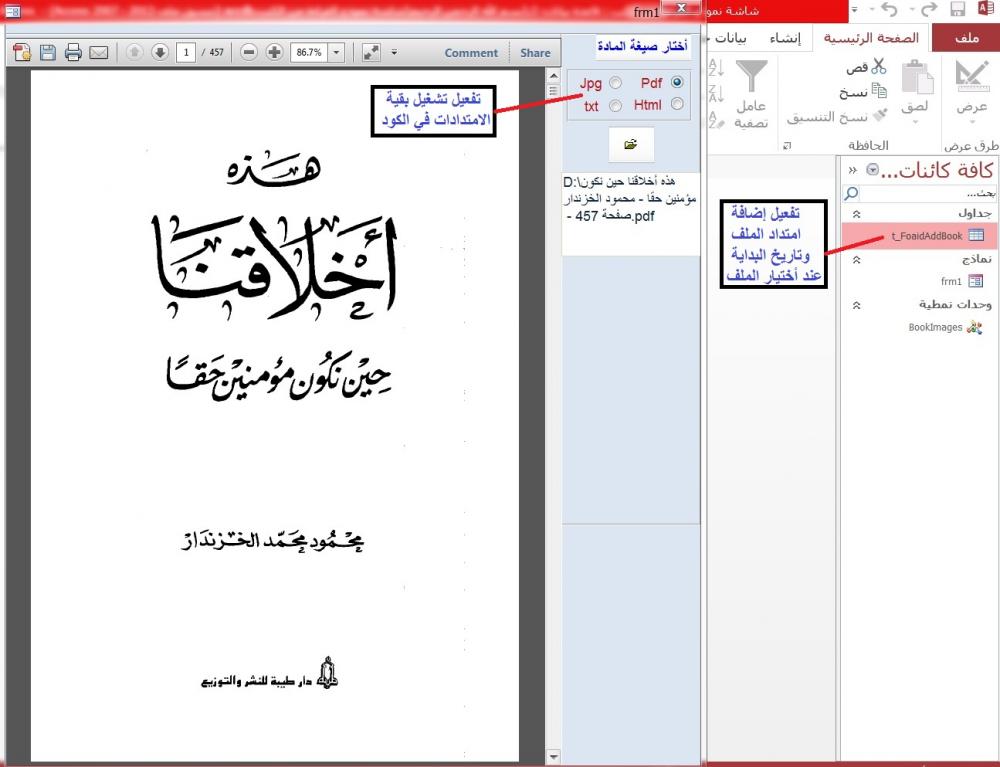Open the Comment pane in PDF viewer
1000x767 pixels.
pyautogui.click(x=471, y=53)
